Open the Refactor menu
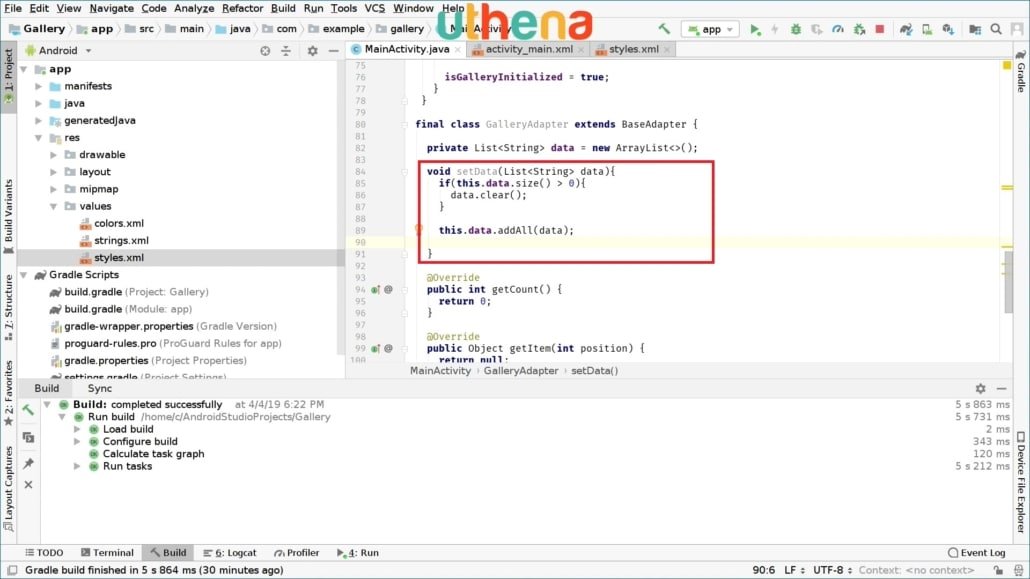The image size is (1030, 579). (x=242, y=9)
